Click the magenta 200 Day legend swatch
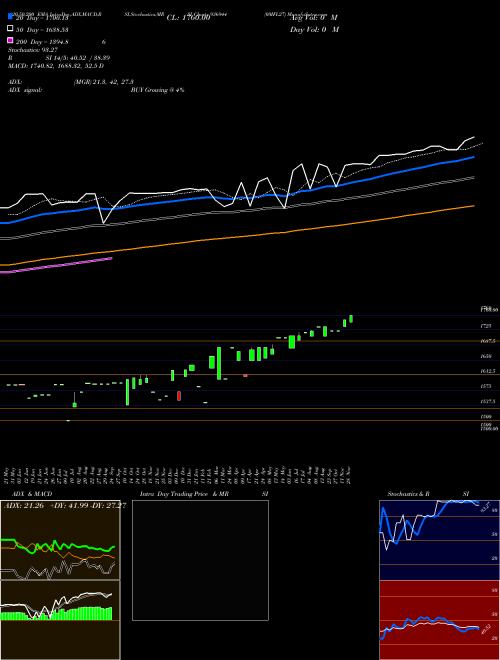The height and width of the screenshot is (660, 500). 11,40
